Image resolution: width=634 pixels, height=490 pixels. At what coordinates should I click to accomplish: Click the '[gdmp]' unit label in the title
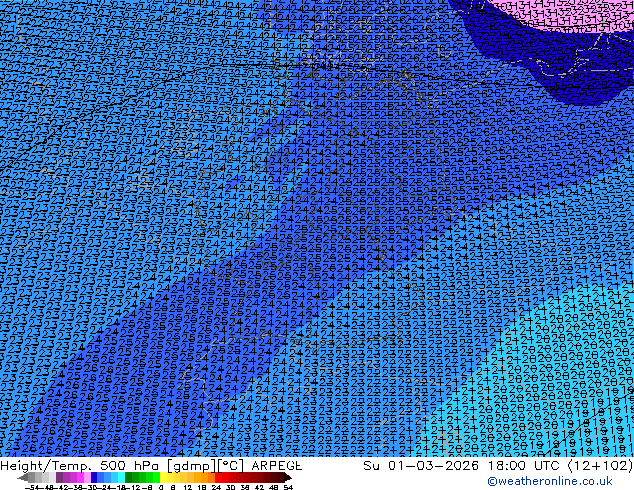pos(190,466)
